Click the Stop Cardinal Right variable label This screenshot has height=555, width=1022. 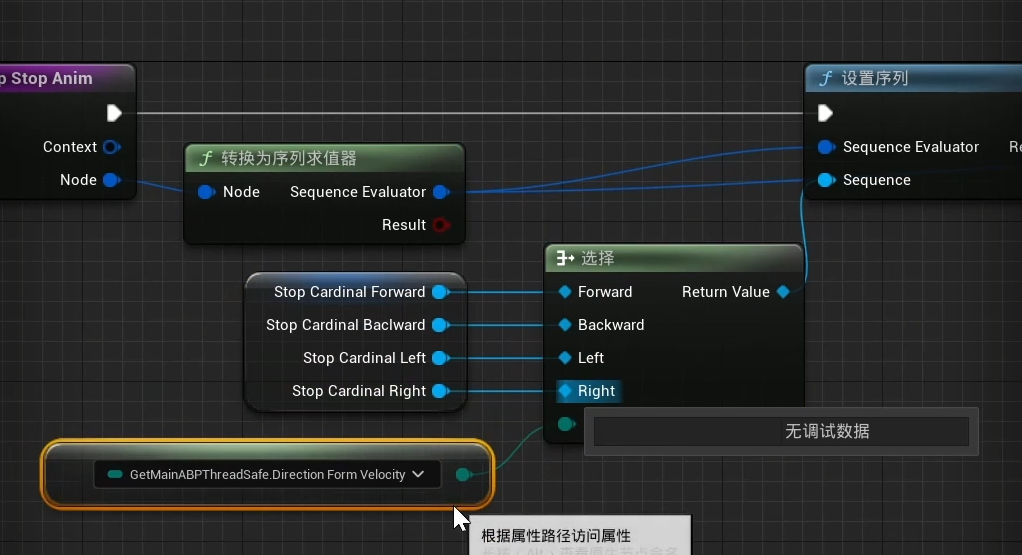(x=358, y=391)
